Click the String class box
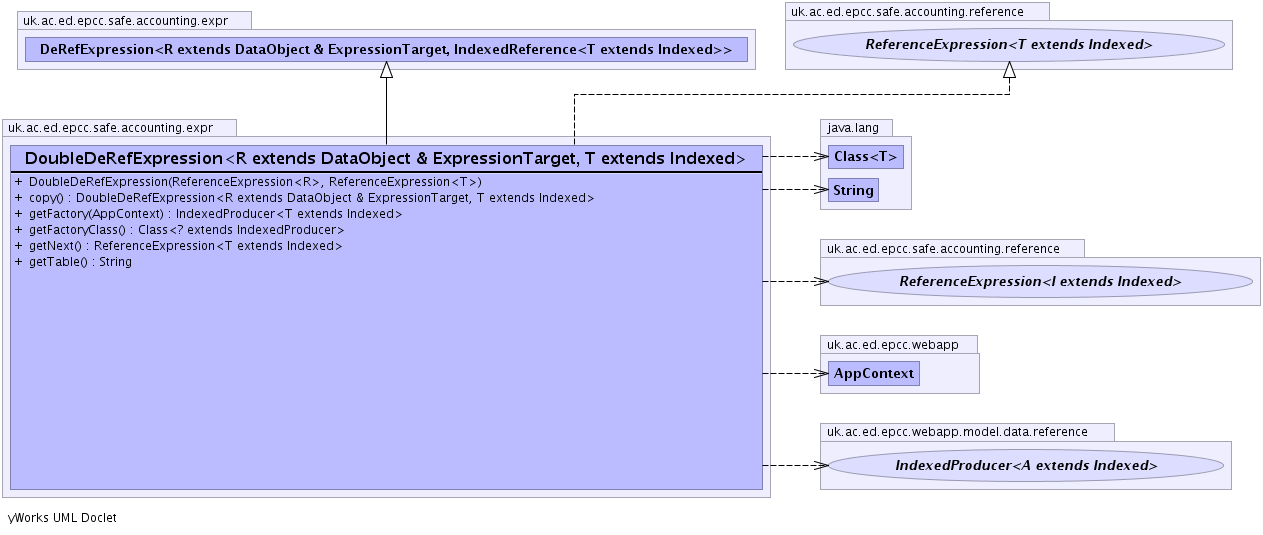This screenshot has width=1263, height=535. [853, 190]
